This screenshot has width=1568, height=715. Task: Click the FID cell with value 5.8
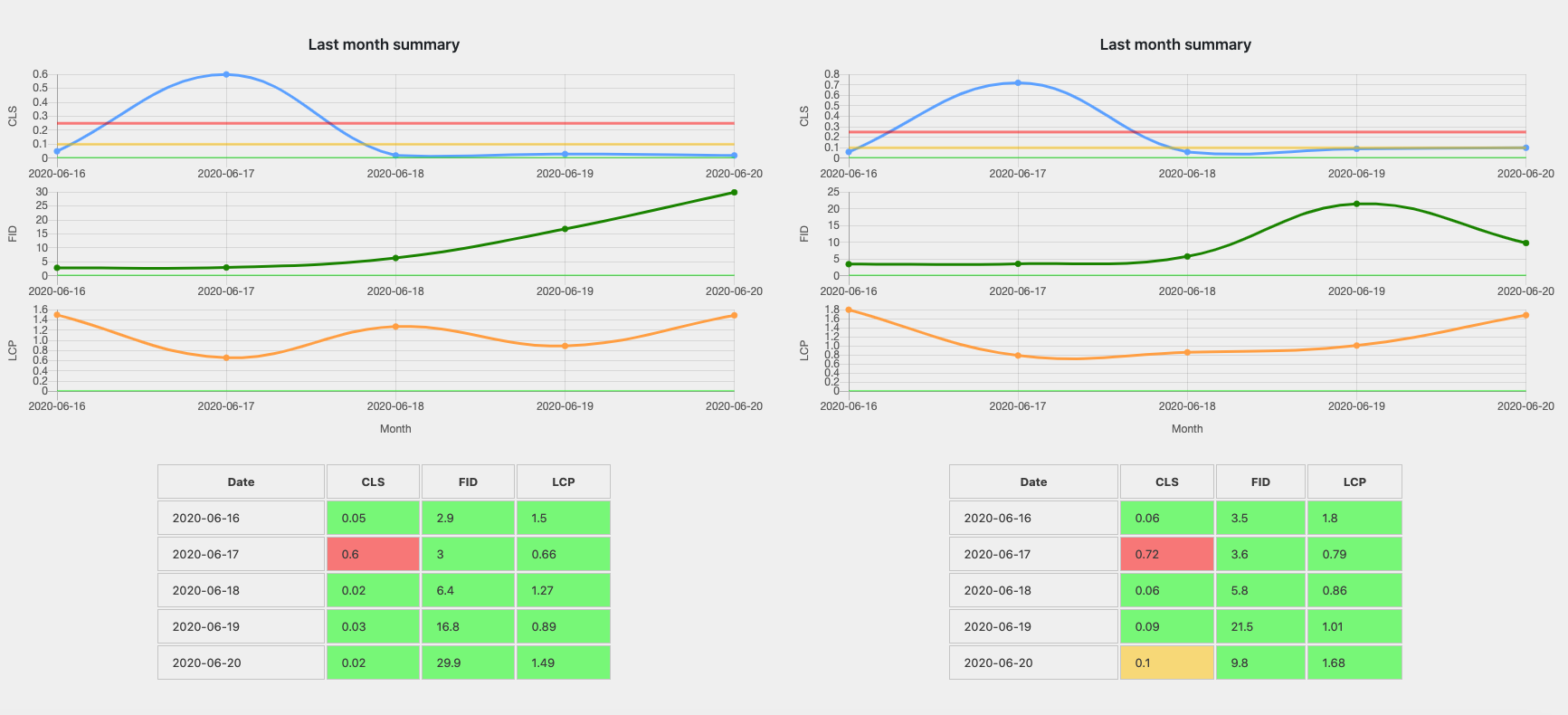pyautogui.click(x=1260, y=590)
